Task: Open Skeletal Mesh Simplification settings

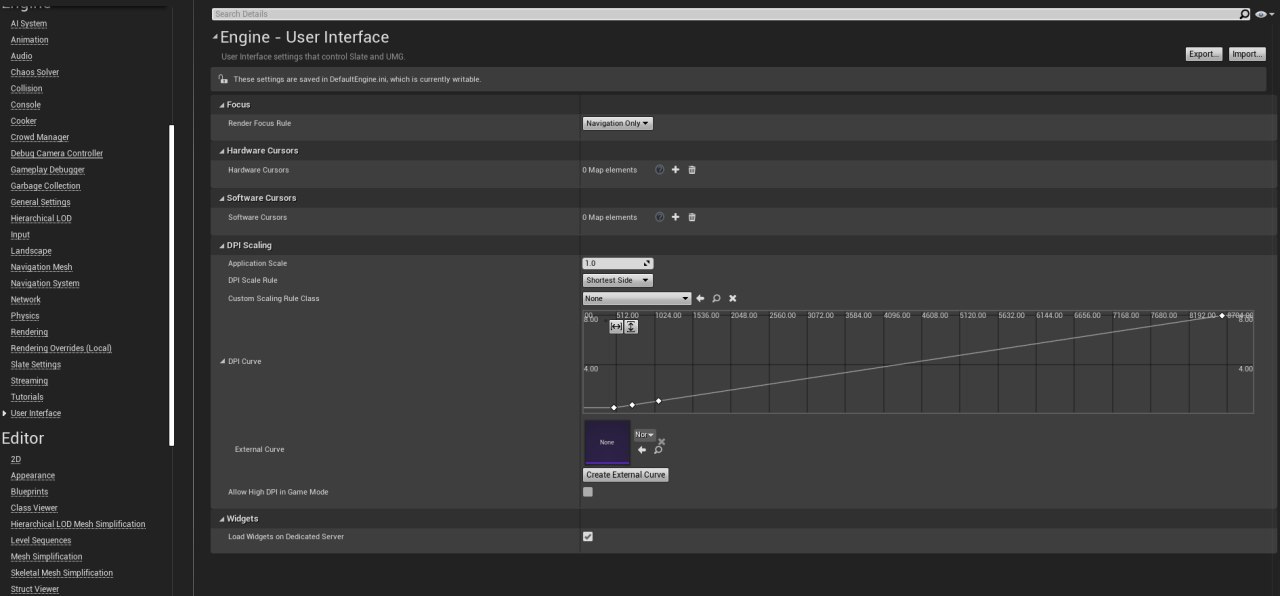Action: tap(62, 573)
